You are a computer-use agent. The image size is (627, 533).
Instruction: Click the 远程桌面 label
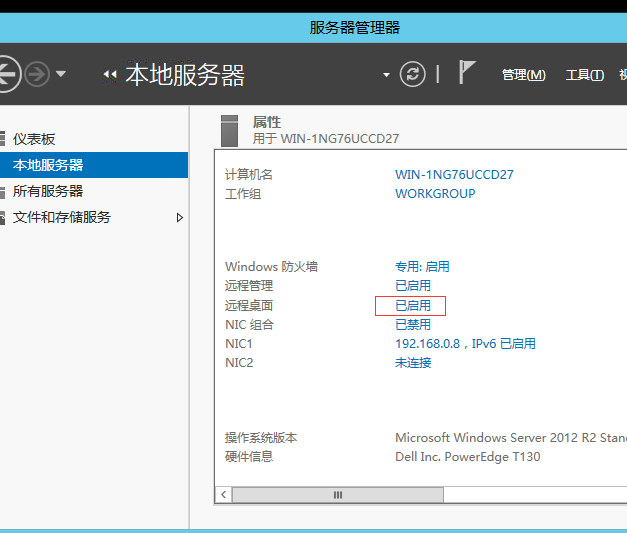[249, 305]
